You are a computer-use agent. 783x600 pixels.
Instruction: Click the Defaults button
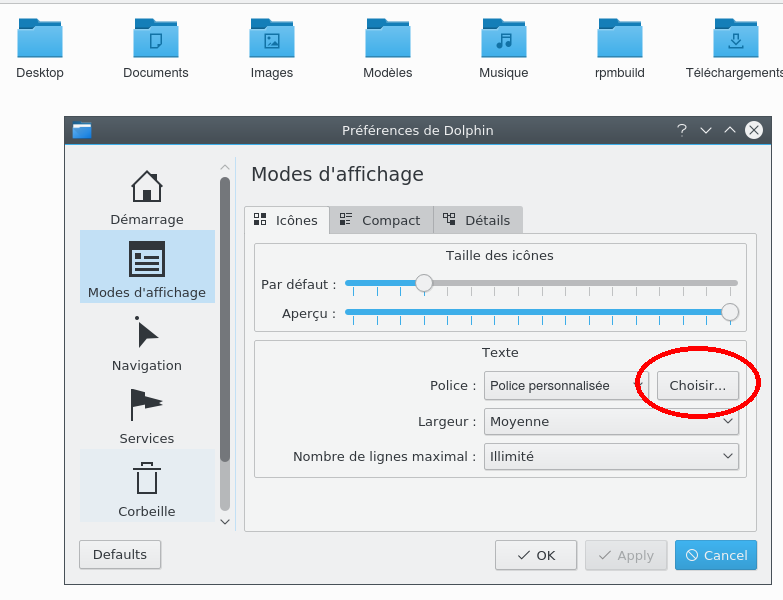pos(120,555)
